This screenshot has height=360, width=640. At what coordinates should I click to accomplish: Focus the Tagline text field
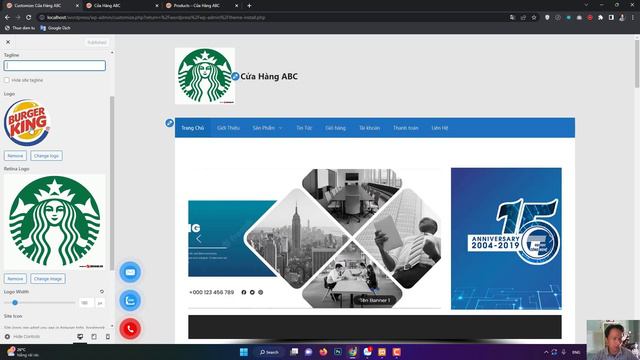point(55,65)
